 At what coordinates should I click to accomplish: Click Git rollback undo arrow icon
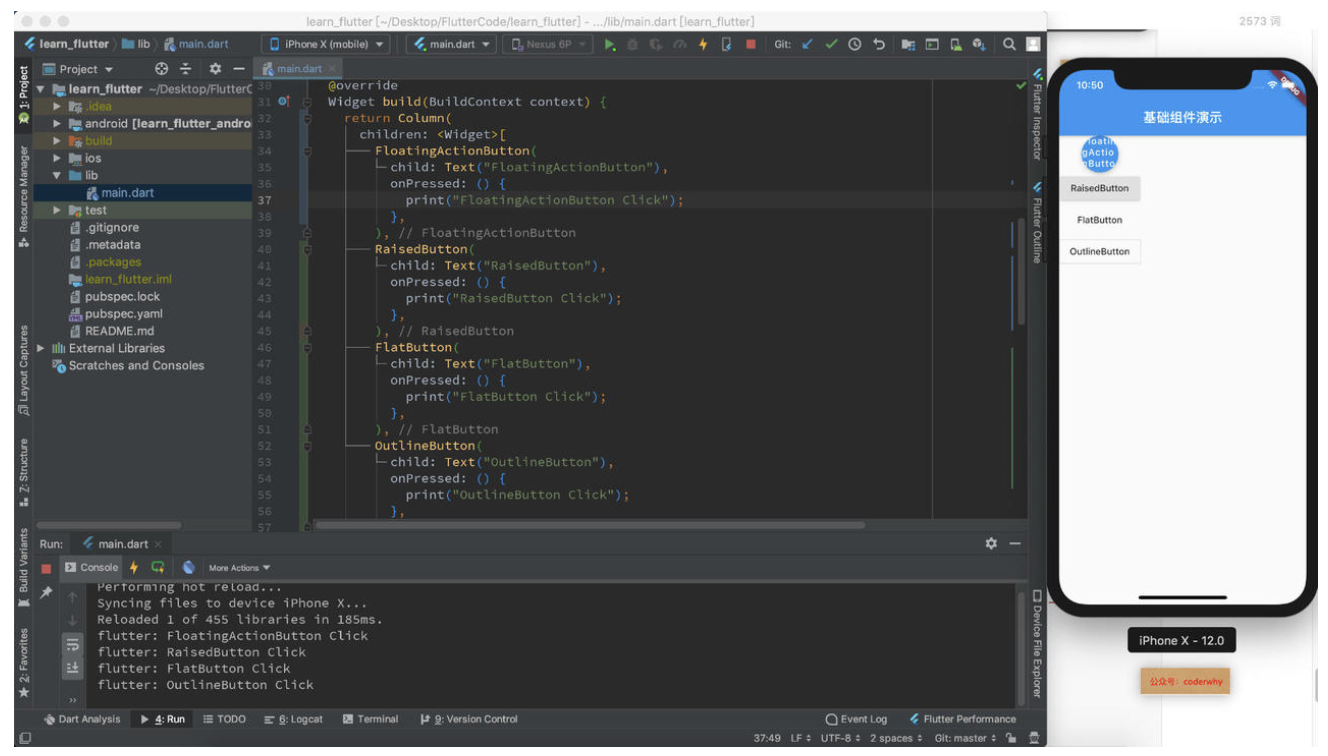(879, 44)
